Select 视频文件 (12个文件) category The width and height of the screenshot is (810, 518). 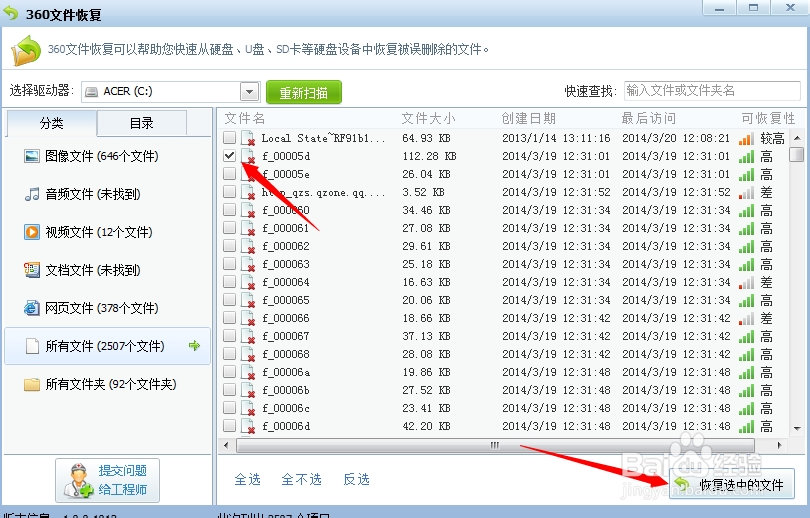[107, 232]
